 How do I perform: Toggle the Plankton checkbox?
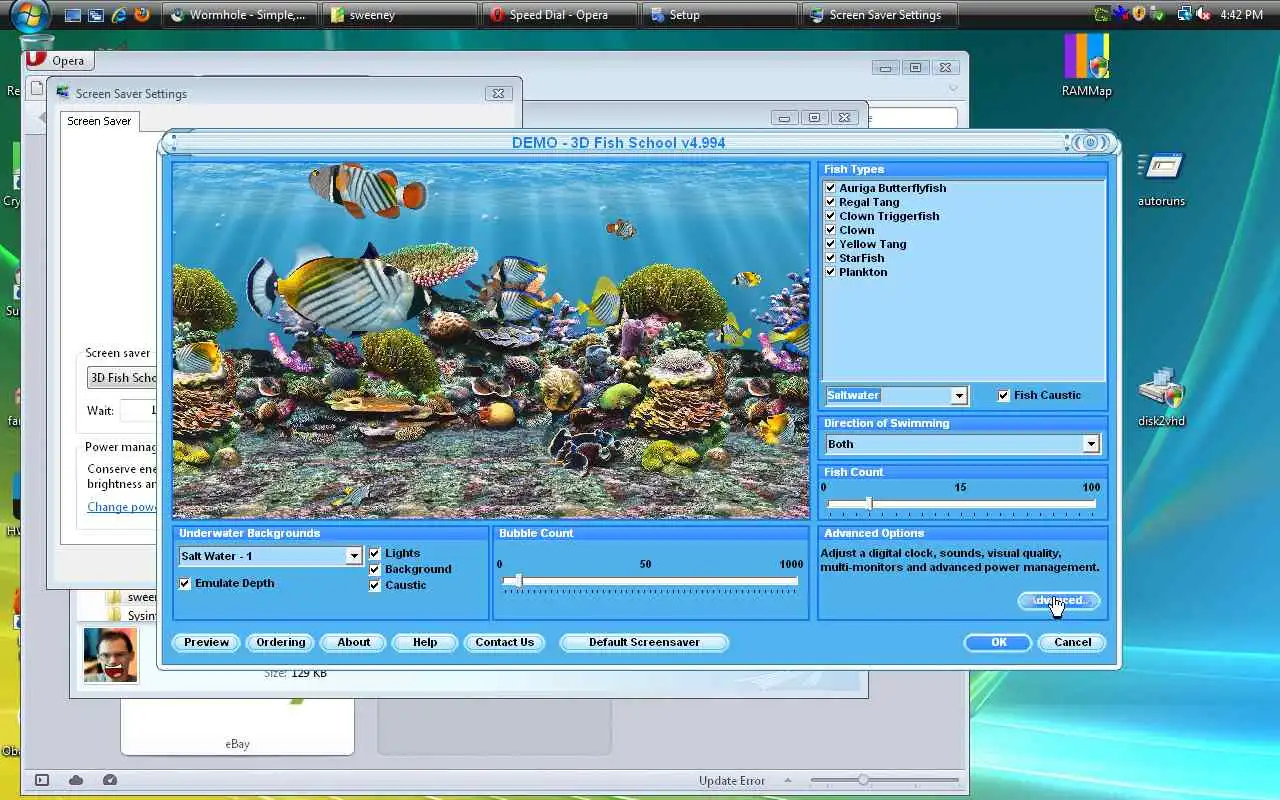point(830,272)
